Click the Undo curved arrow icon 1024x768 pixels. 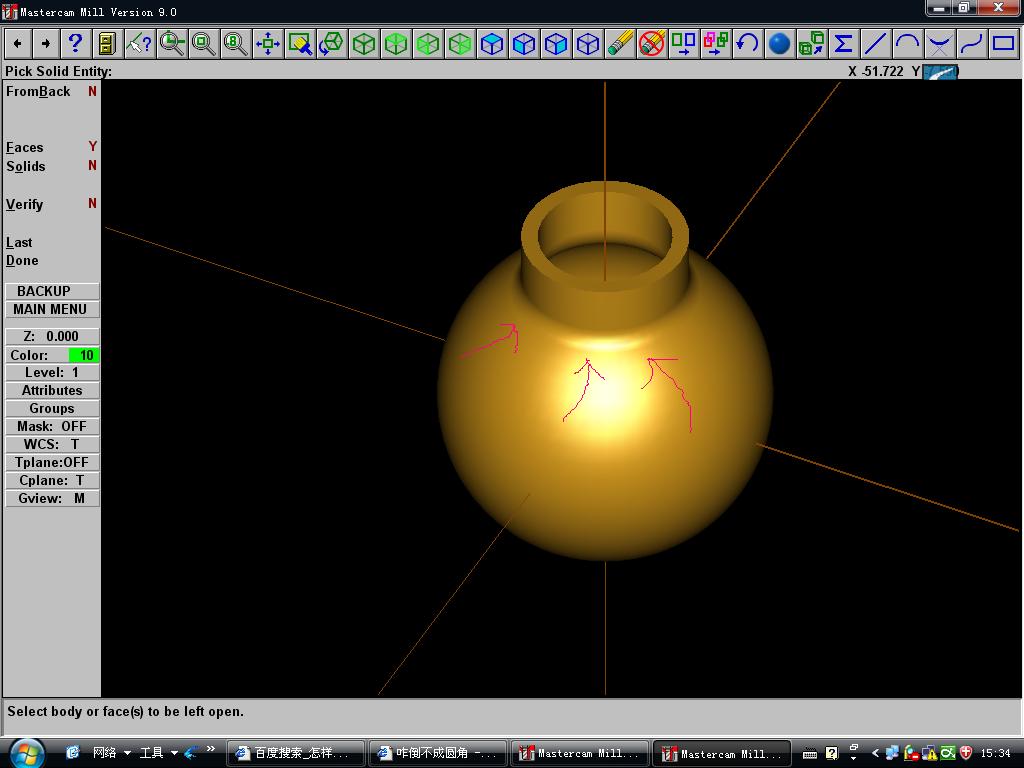click(748, 44)
